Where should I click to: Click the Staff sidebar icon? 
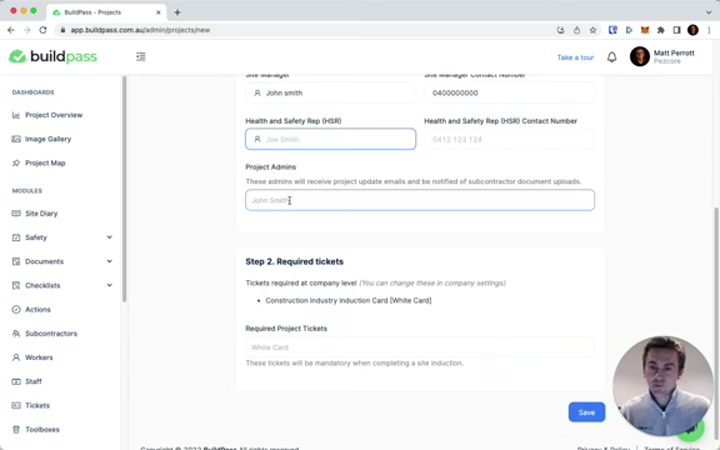coord(16,382)
